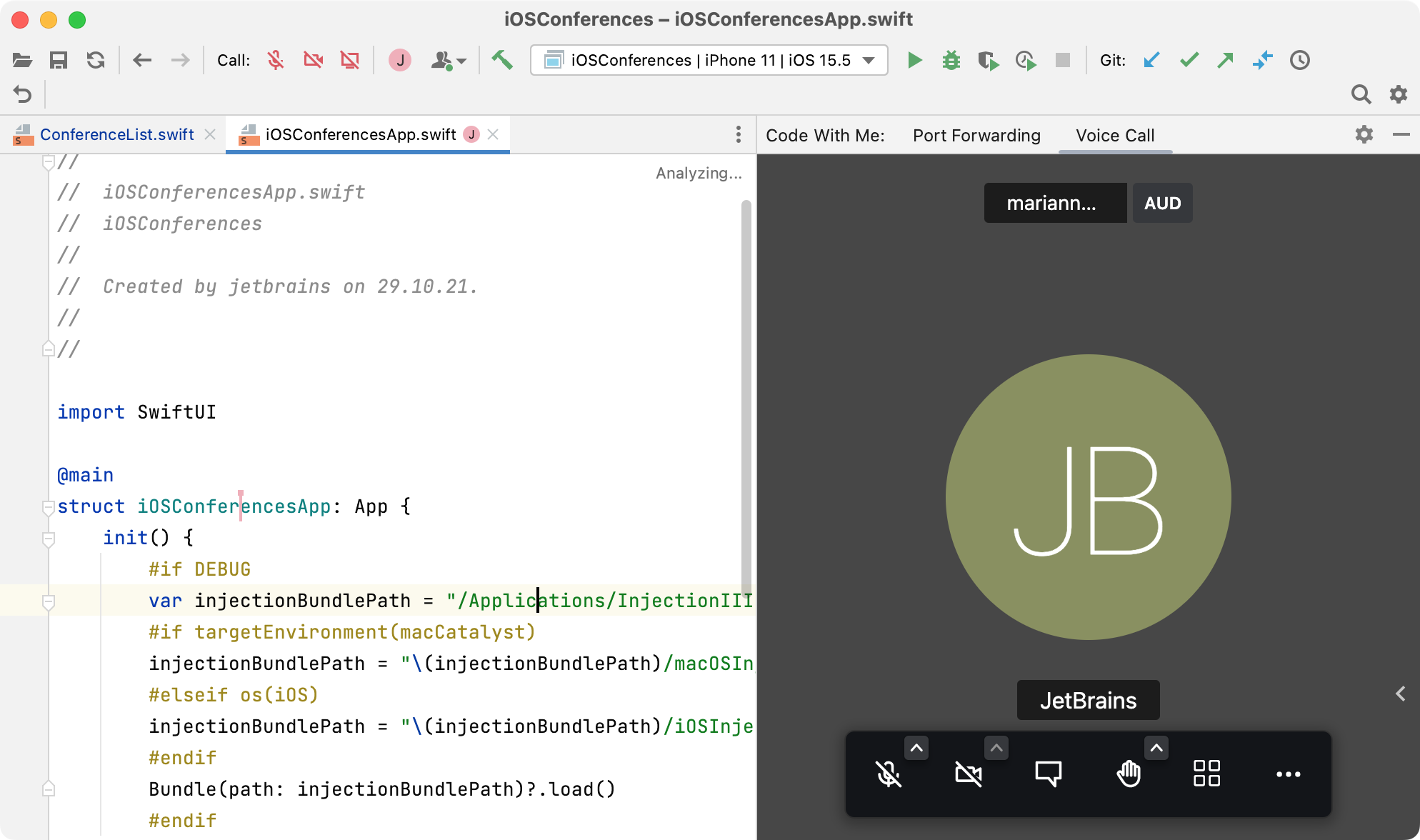This screenshot has width=1420, height=840.
Task: Update project via Git blue arrow
Action: click(x=1151, y=60)
